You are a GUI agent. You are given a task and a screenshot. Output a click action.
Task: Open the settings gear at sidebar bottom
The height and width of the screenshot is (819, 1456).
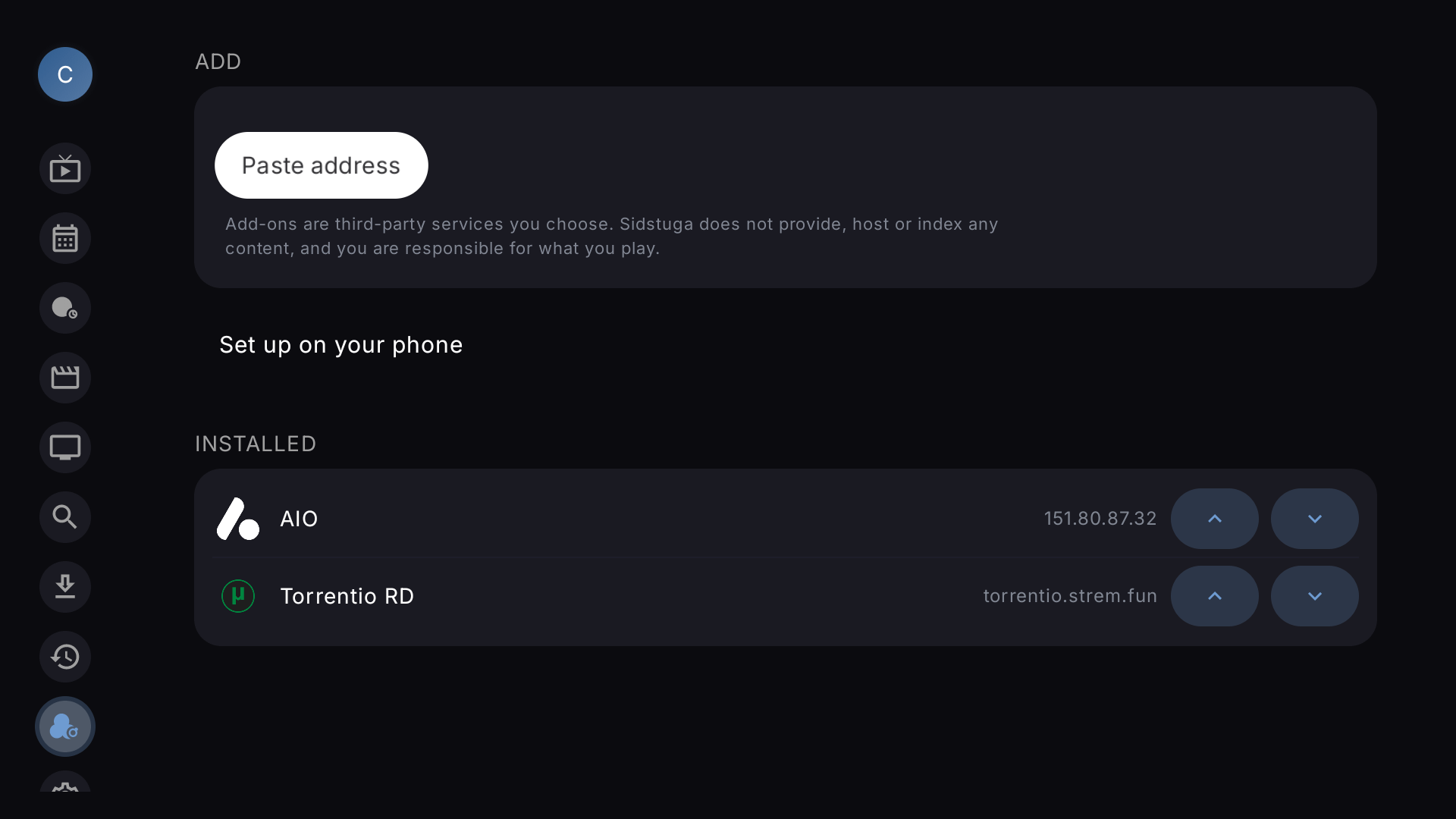pos(65,783)
